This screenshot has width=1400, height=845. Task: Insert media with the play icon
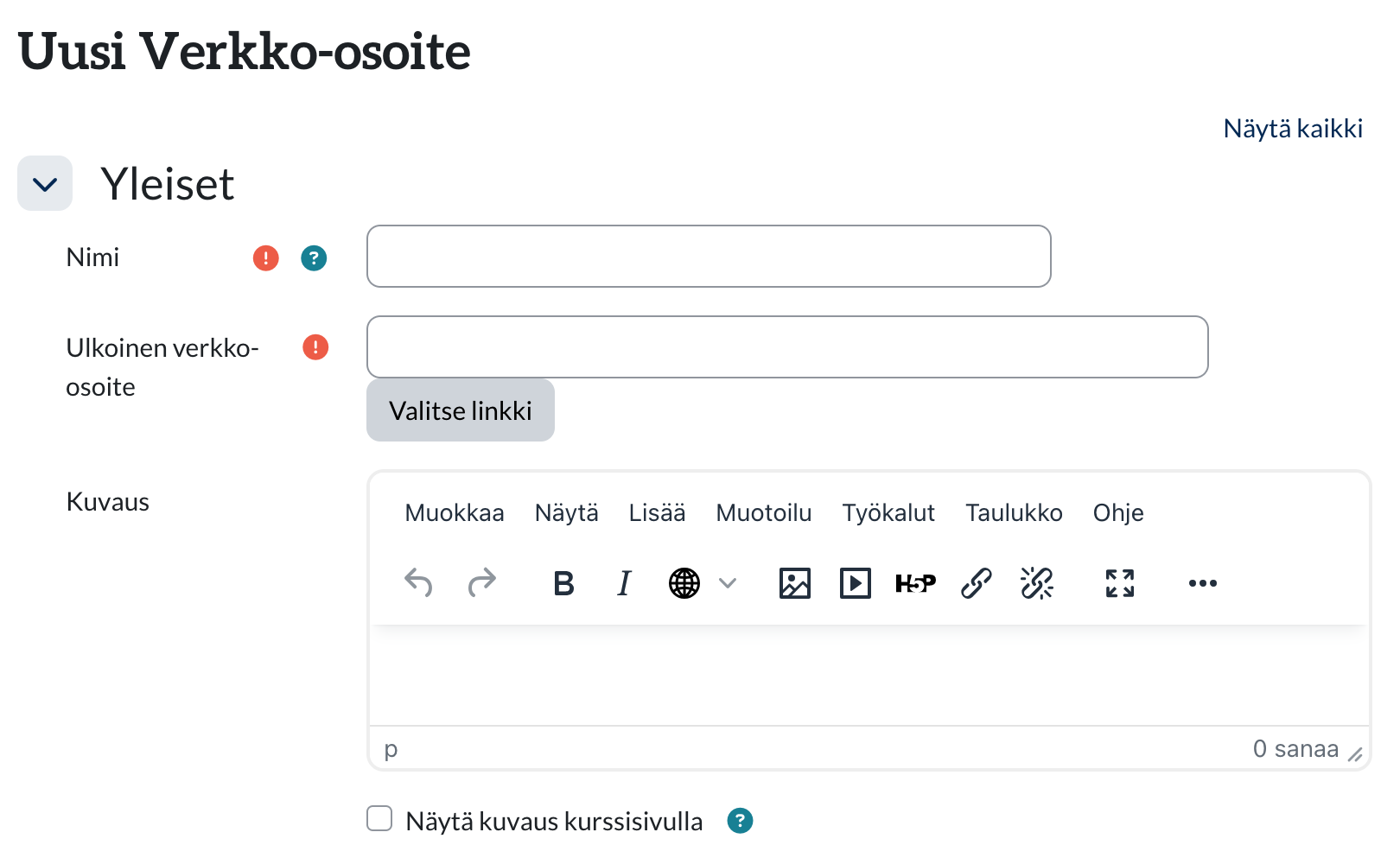tap(855, 584)
